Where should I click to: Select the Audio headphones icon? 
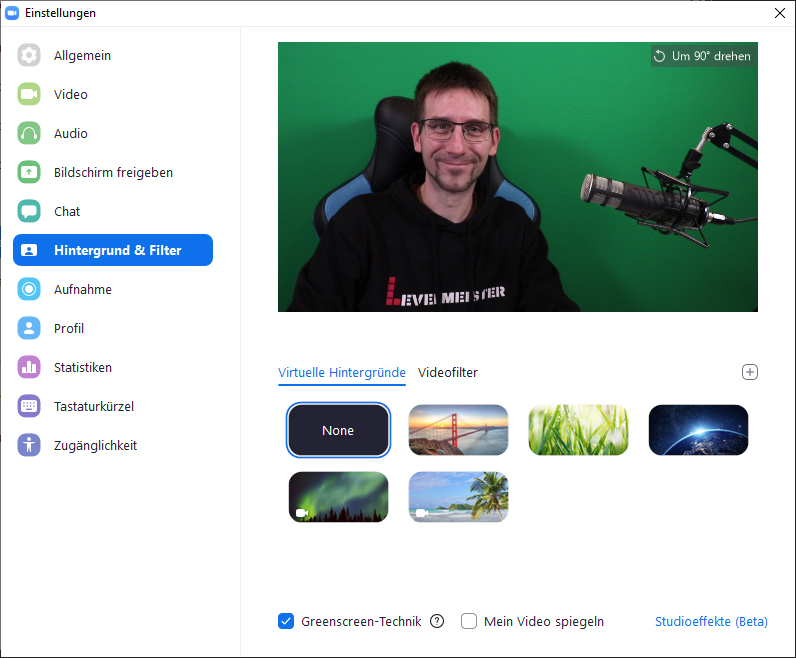click(29, 134)
